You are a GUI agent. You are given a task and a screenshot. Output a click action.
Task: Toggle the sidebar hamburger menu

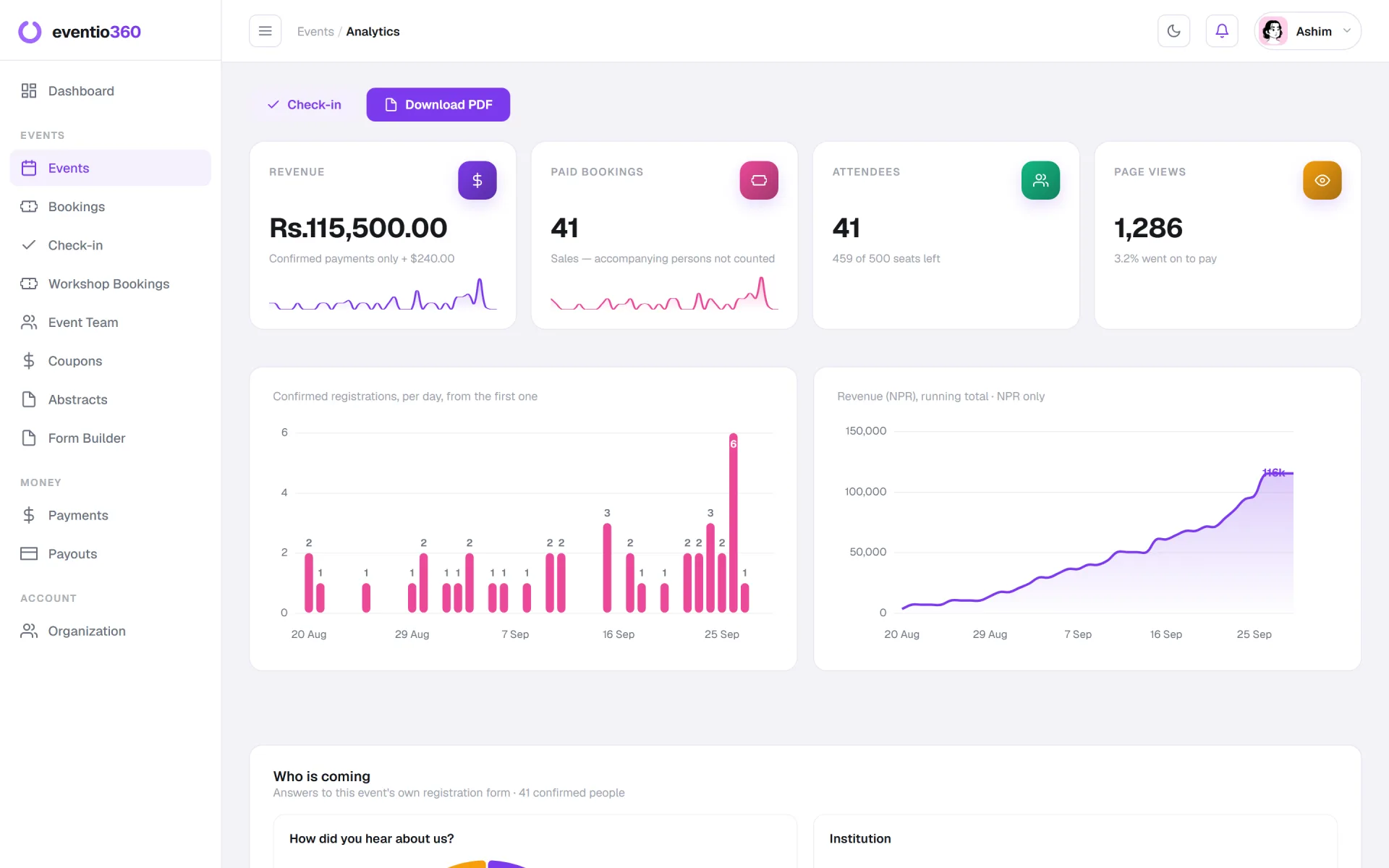click(x=265, y=31)
